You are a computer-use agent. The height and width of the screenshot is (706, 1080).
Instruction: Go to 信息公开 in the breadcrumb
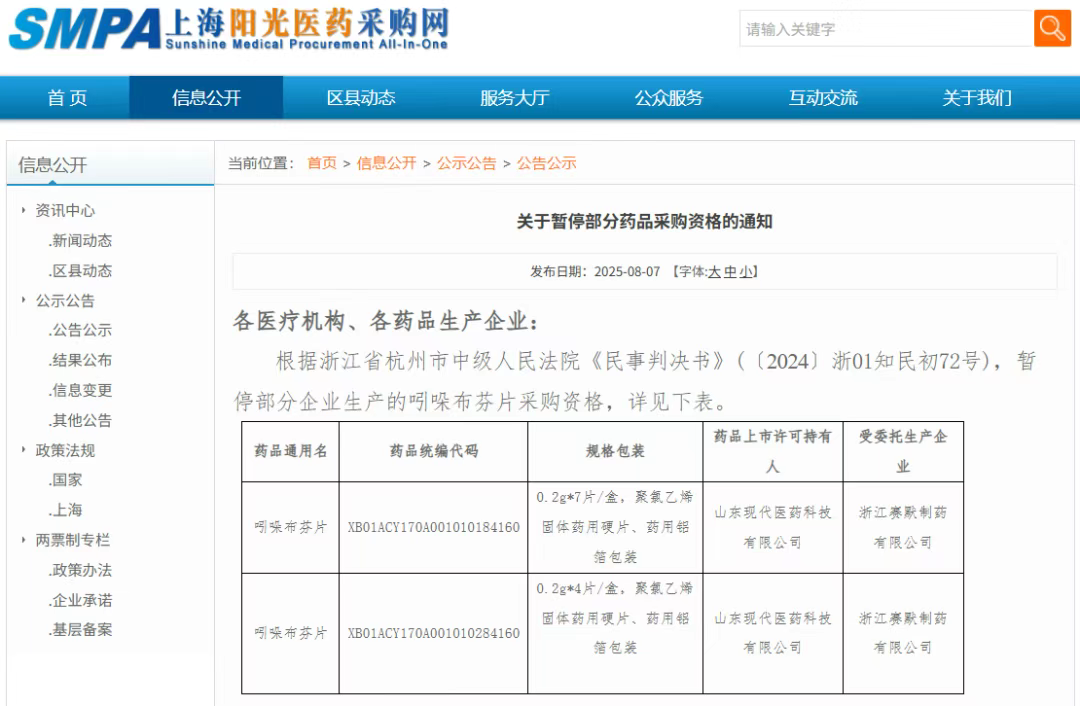point(386,163)
